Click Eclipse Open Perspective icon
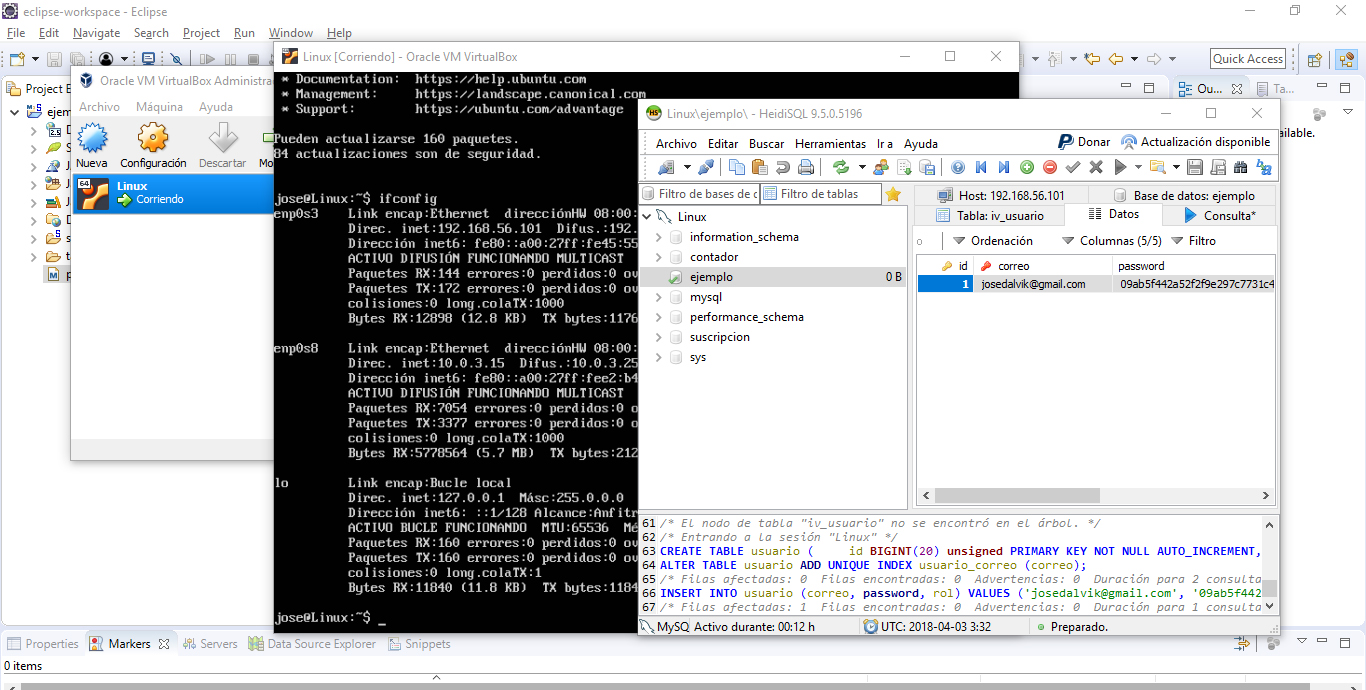Screen dimensions: 1366x690 pos(1315,59)
